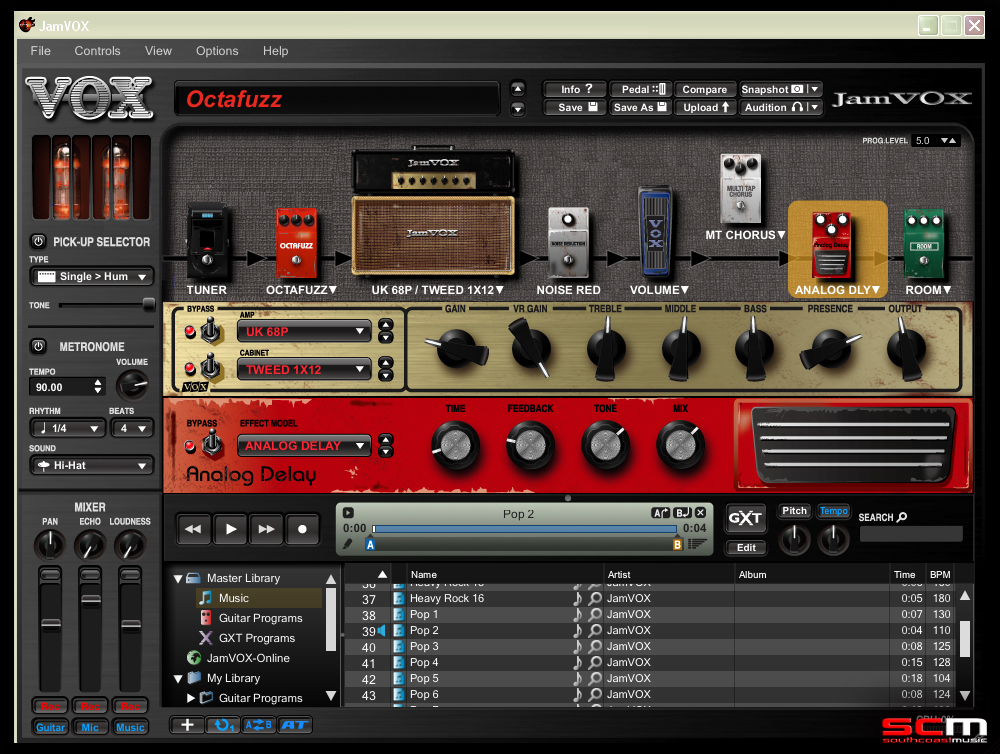Click the GXT button
Viewport: 1000px width, 754px height.
pyautogui.click(x=745, y=518)
